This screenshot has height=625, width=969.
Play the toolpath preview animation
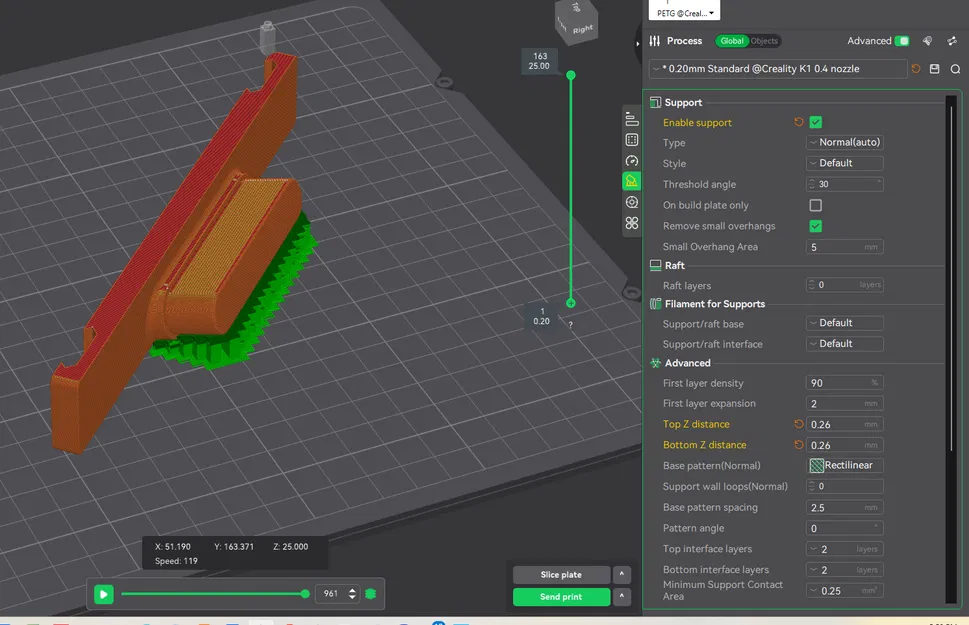click(x=104, y=594)
